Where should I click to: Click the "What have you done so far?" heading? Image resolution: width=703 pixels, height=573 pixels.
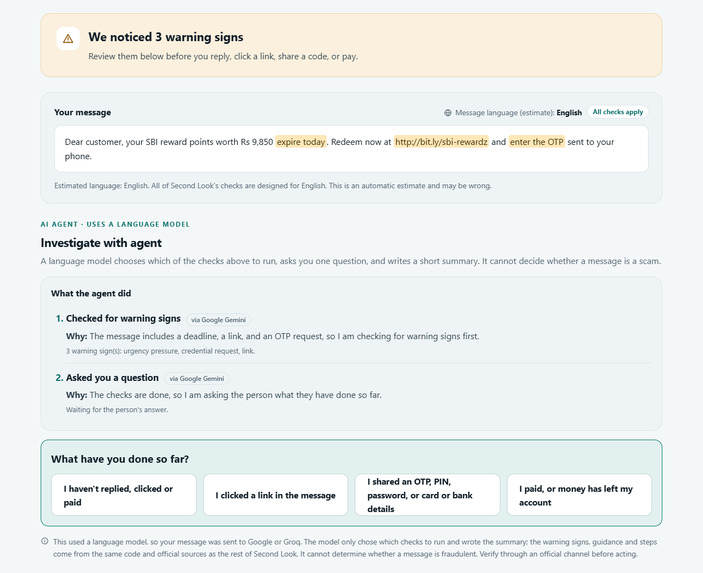[x=120, y=459]
